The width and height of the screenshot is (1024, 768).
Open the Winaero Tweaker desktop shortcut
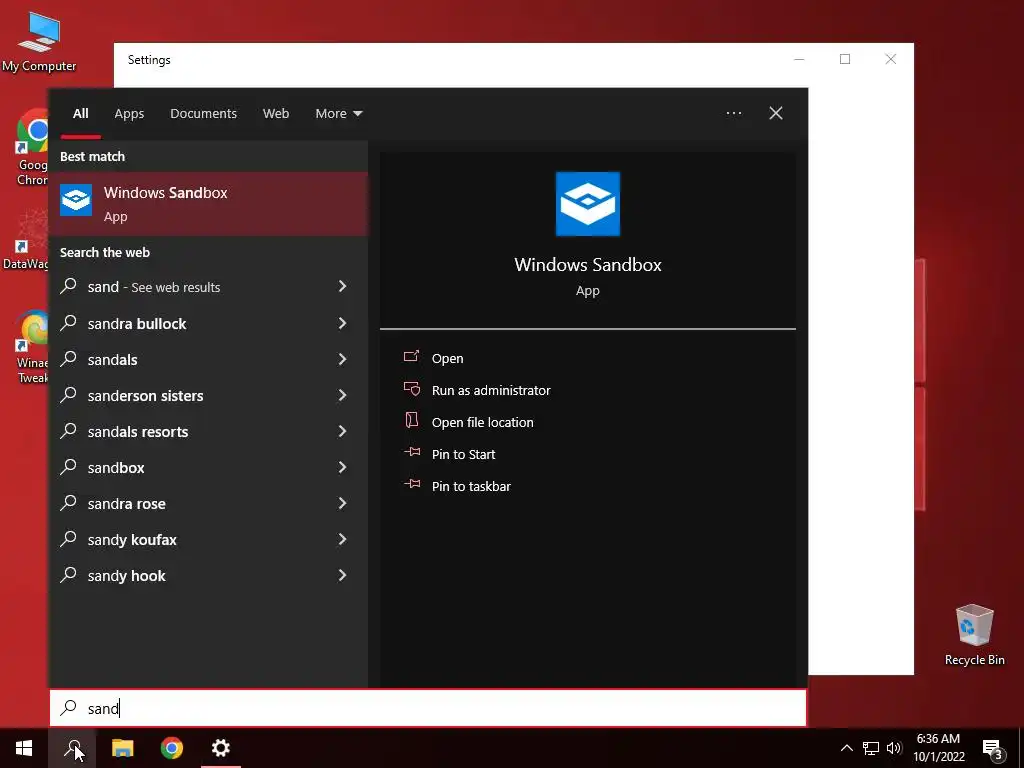pos(32,346)
